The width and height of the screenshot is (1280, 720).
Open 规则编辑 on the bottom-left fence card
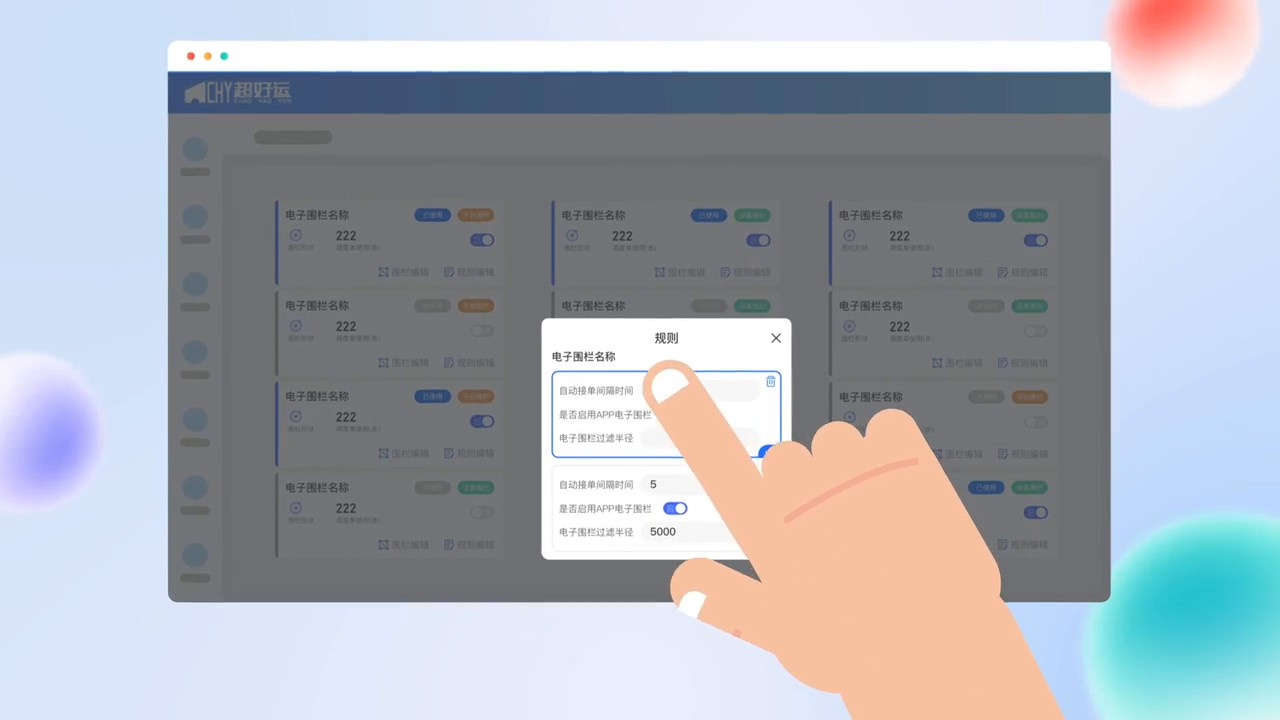pyautogui.click(x=469, y=545)
